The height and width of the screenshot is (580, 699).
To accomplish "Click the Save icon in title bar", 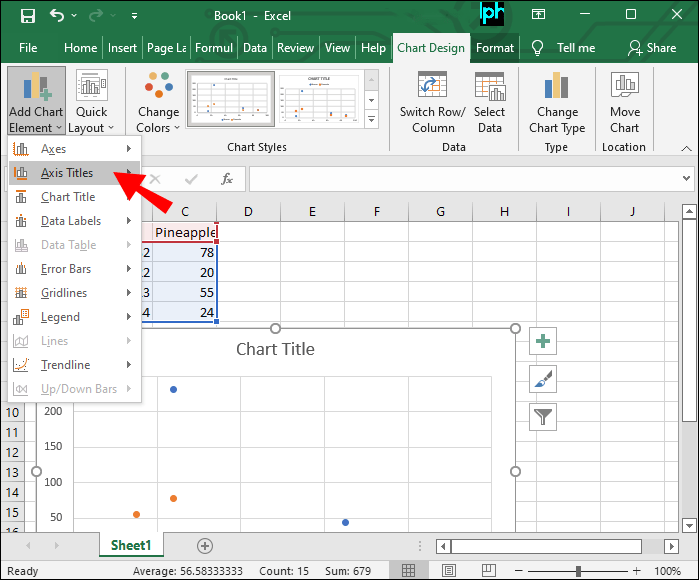I will coord(27,16).
